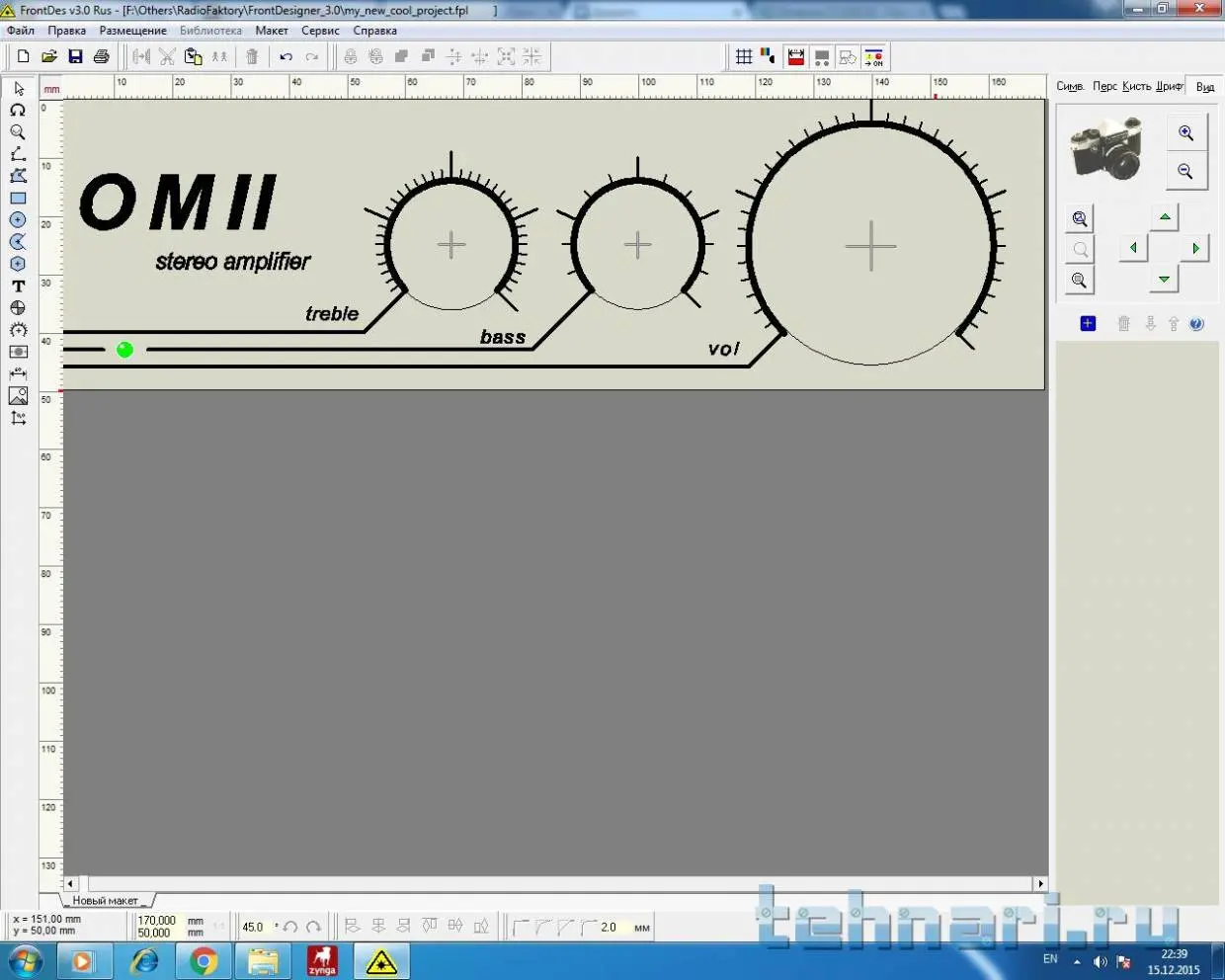
Task: Open the Размещение menu
Action: pos(133,31)
